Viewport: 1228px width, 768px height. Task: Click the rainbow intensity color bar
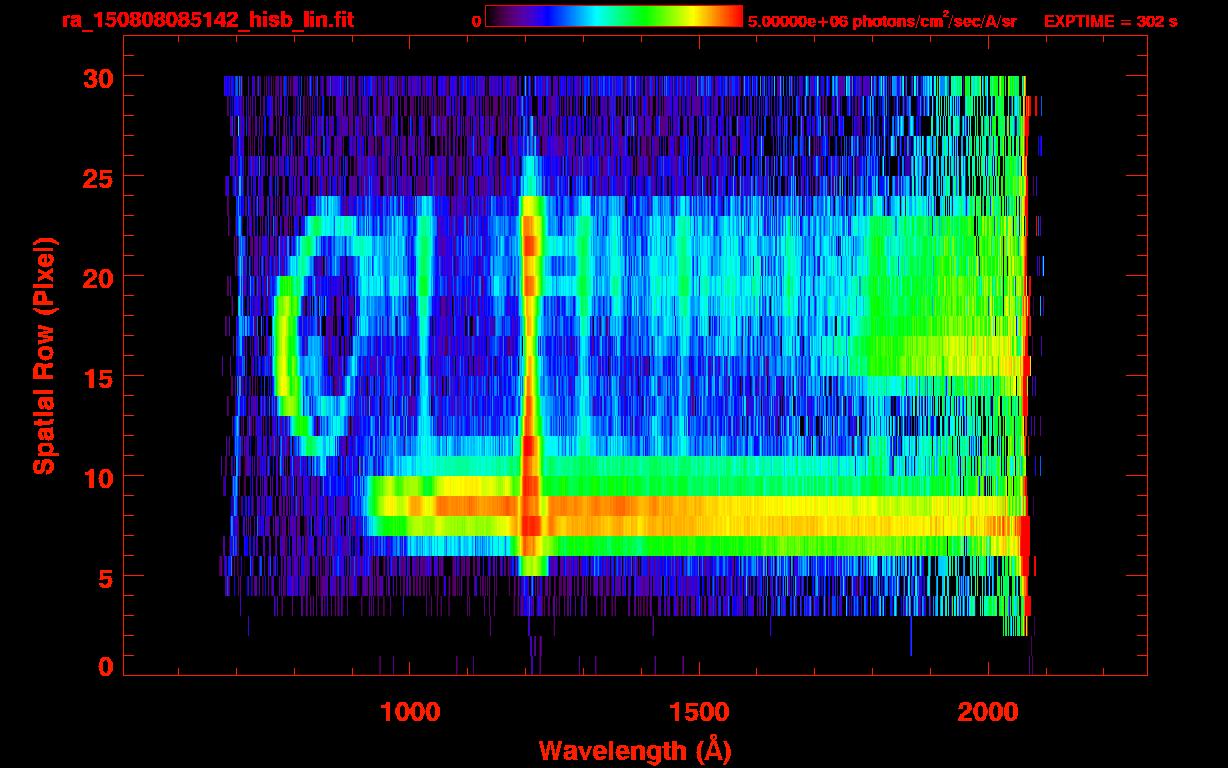[x=613, y=16]
